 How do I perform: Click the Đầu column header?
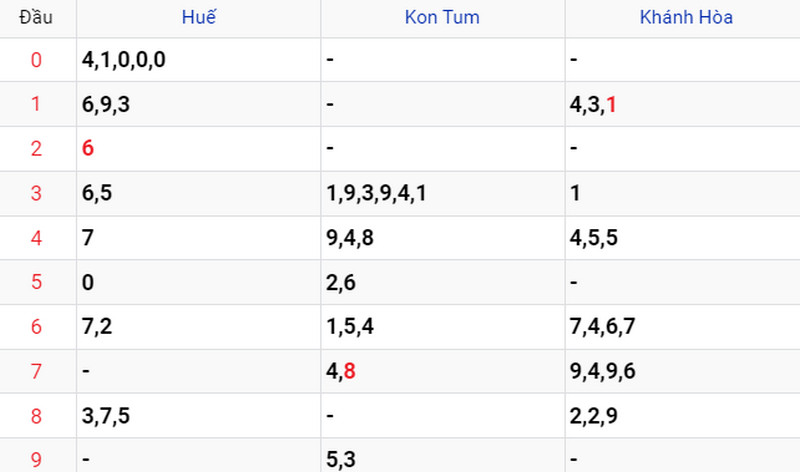[37, 18]
